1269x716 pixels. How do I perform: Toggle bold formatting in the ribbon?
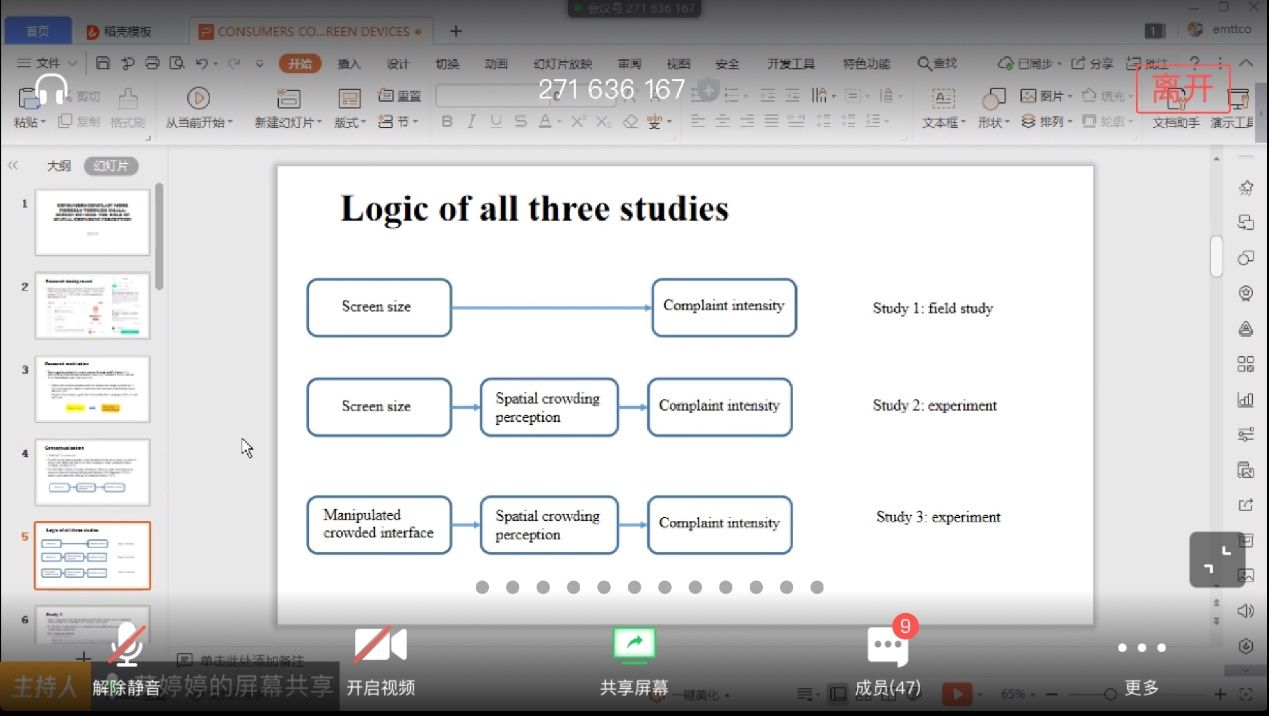(447, 122)
